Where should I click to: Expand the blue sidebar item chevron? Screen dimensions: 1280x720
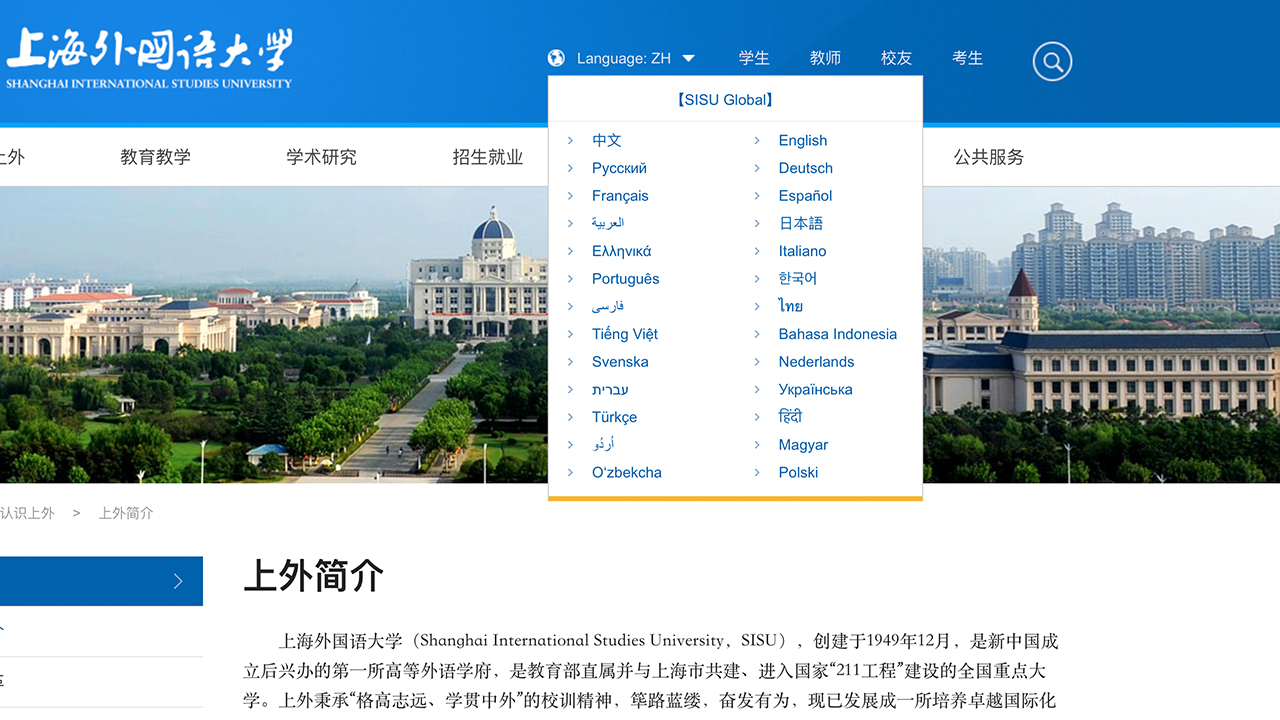(178, 581)
